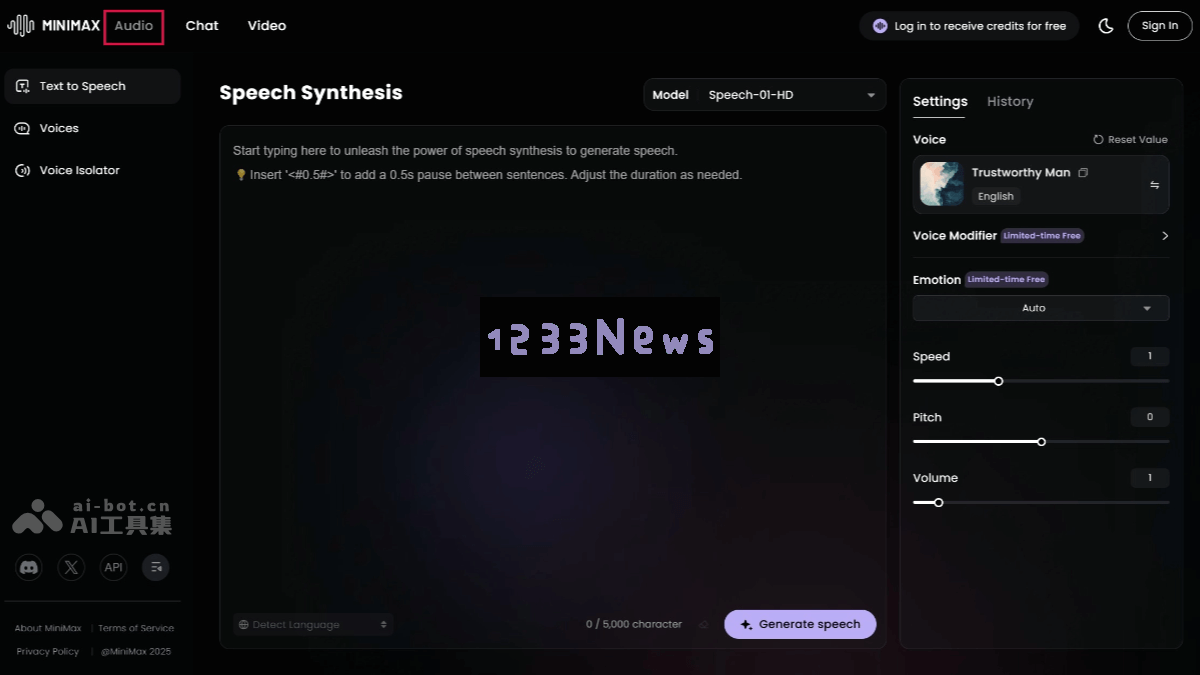Click Reset Value
The image size is (1200, 675).
pos(1130,140)
